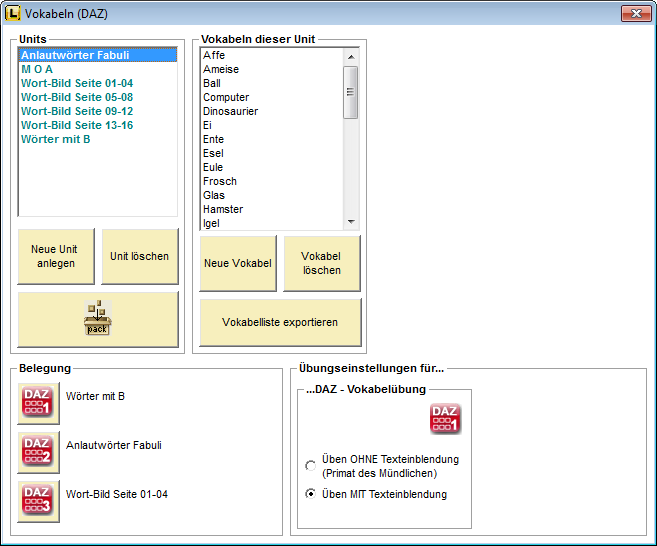Click the DAZ 3 assignment icon

click(38, 501)
